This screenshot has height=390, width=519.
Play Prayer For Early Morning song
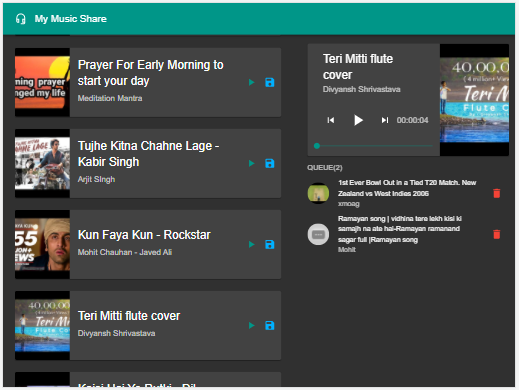coord(252,82)
